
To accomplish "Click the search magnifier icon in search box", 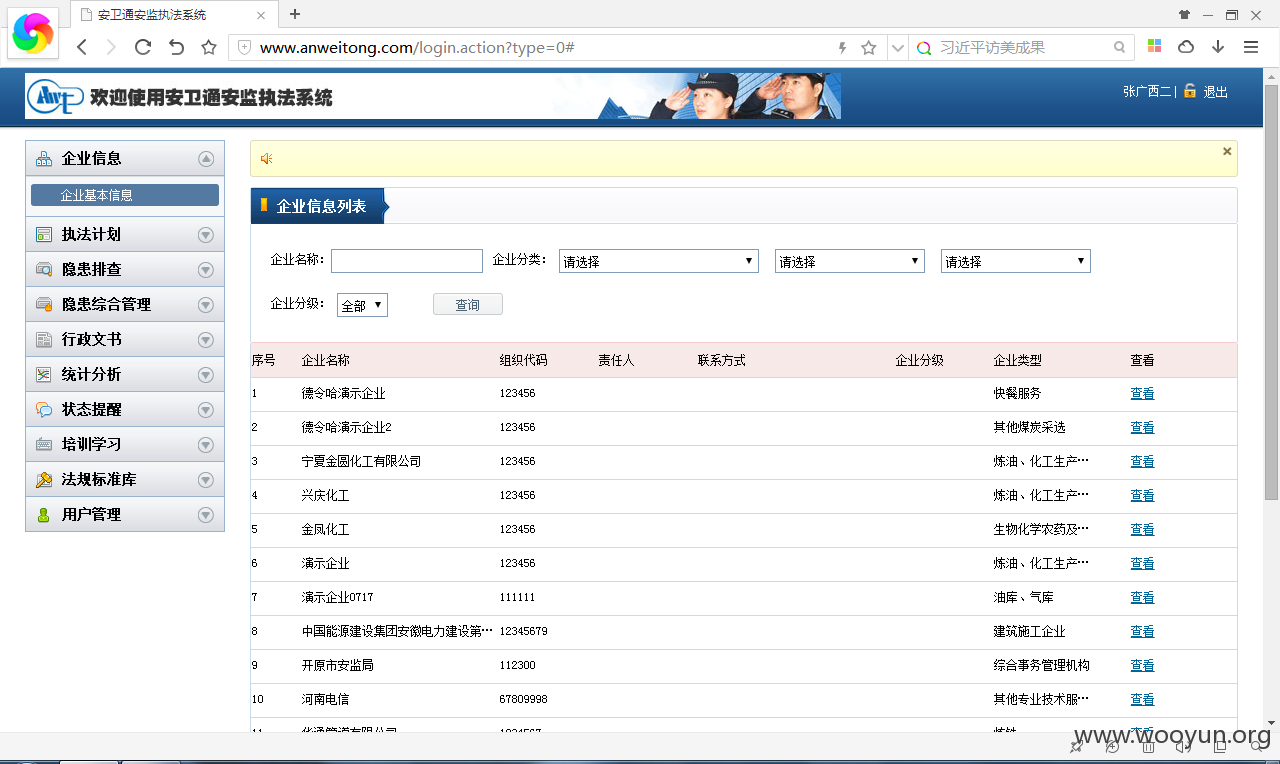I will [x=1120, y=47].
